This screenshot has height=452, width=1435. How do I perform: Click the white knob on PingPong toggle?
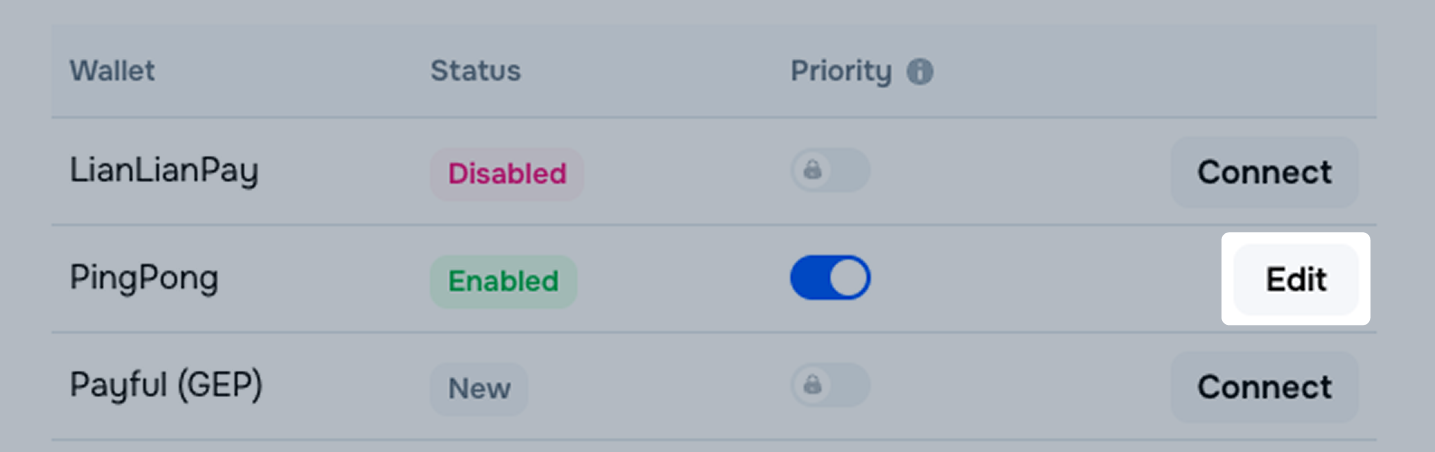click(849, 278)
